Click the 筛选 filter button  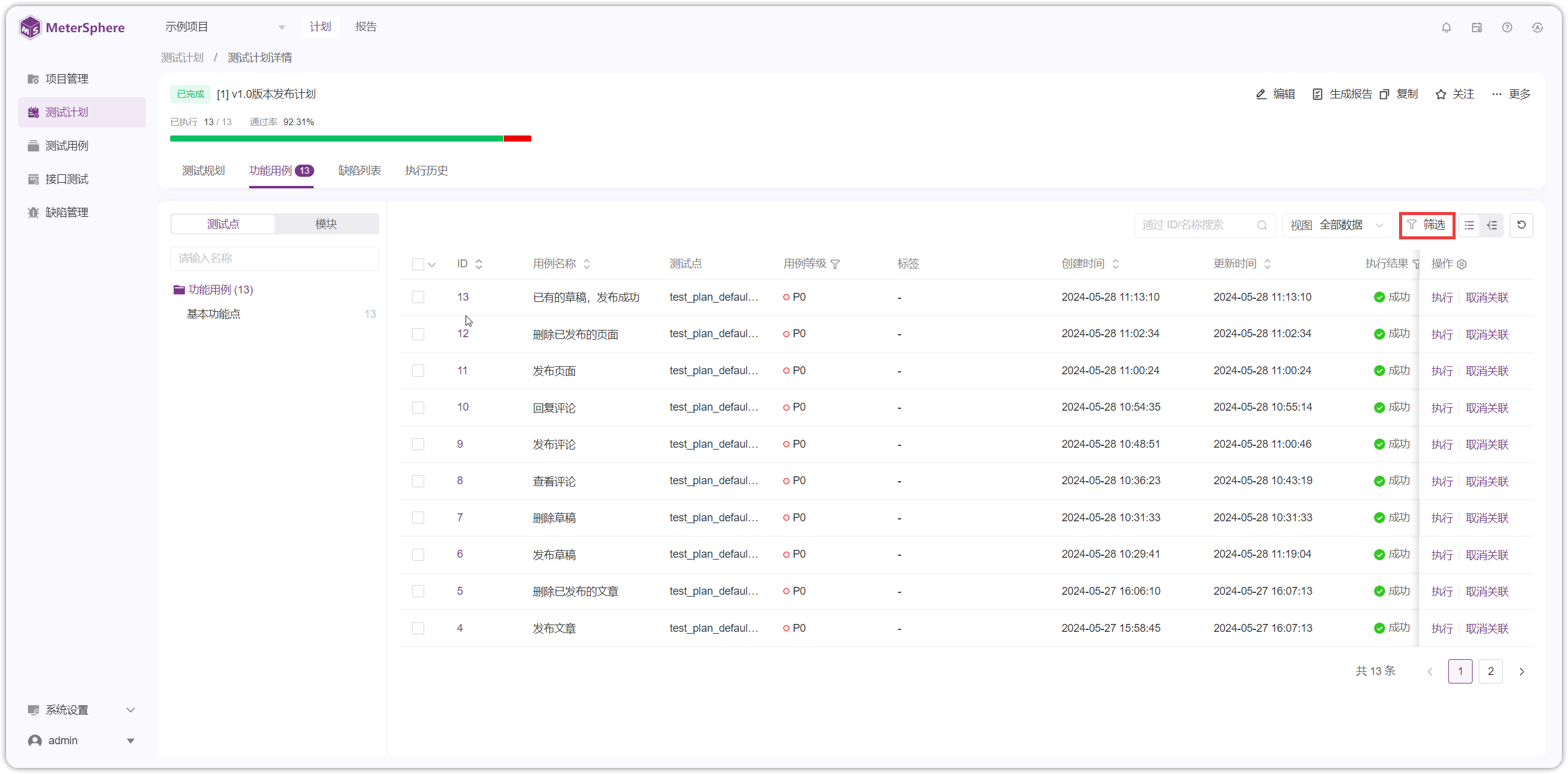pos(1426,225)
